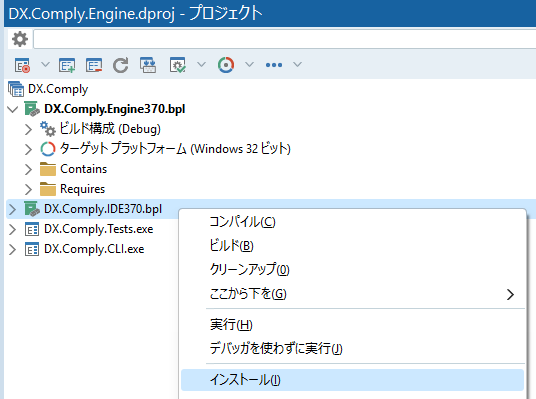Click the icon of DX.Comply.CLI.exe
The width and height of the screenshot is (536, 399).
tap(32, 250)
